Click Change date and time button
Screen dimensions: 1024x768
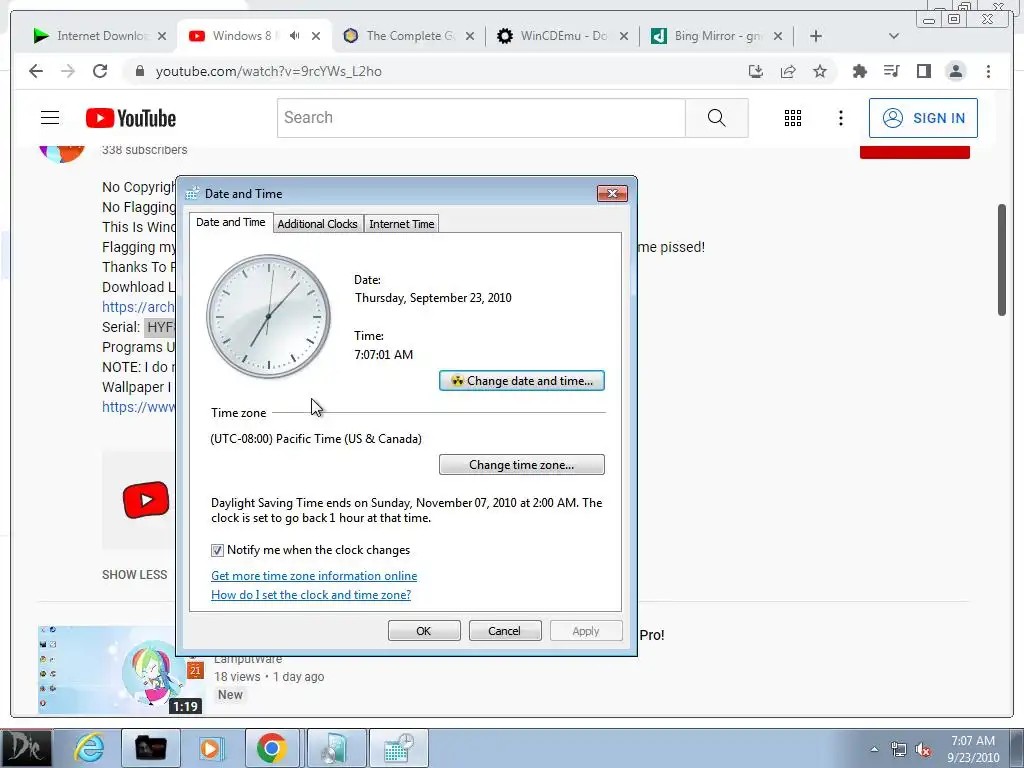point(522,381)
